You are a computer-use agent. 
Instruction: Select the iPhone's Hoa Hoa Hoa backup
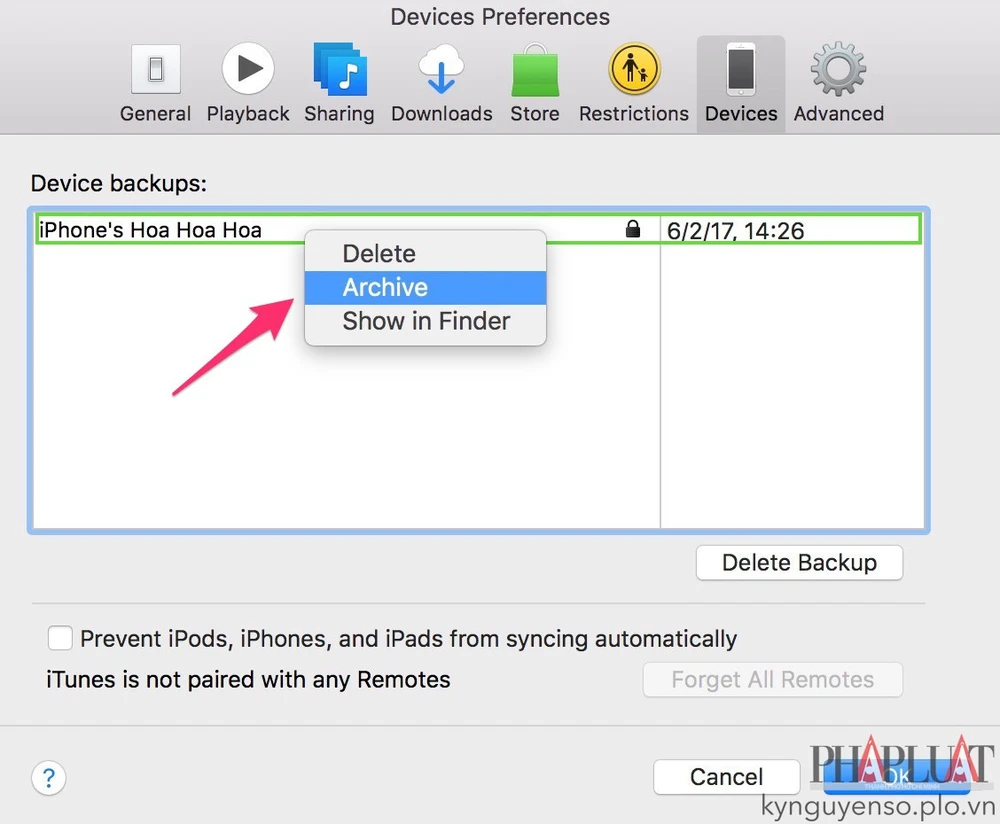150,230
